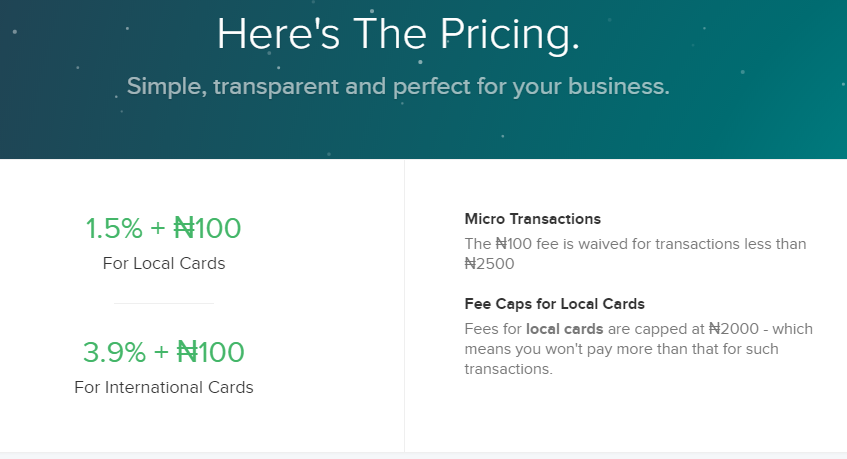Select the subtitle 'Simple, transparent and perfect' text
The image size is (847, 459).
click(299, 86)
